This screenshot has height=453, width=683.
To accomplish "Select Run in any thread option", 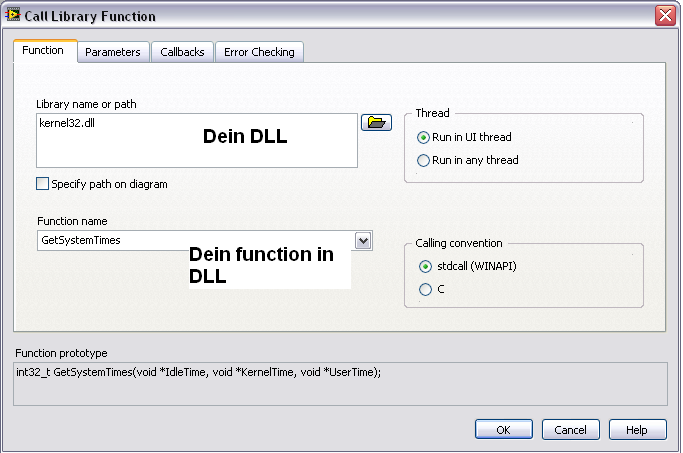I will click(425, 160).
